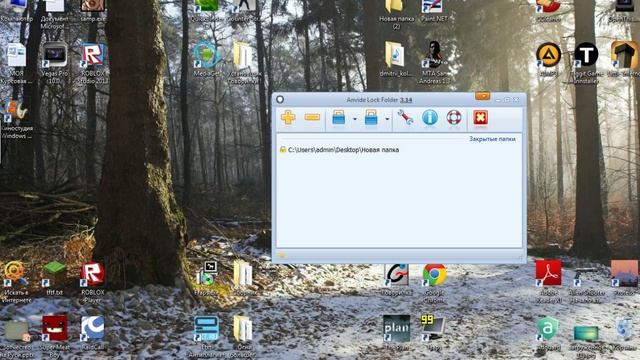
Task: Select the ROBLOX Player desktop shortcut
Action: click(93, 283)
